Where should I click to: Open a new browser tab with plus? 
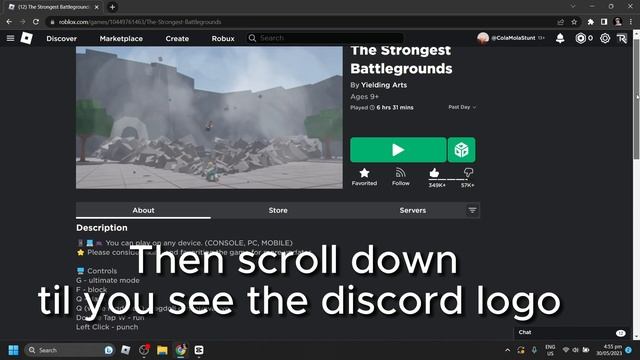[x=112, y=7]
